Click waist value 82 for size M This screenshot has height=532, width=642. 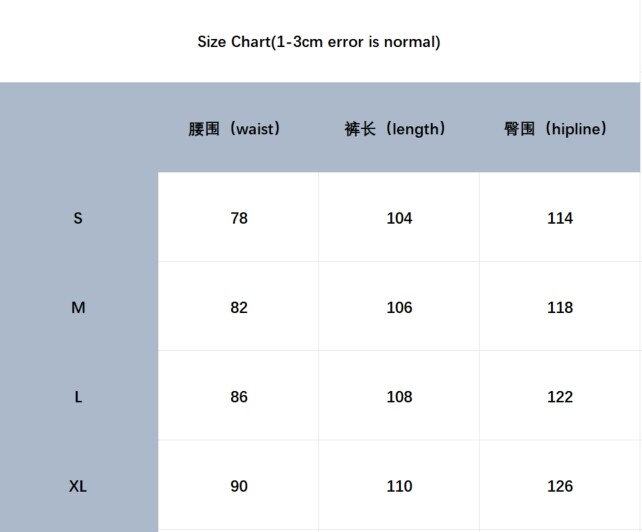[x=239, y=308]
